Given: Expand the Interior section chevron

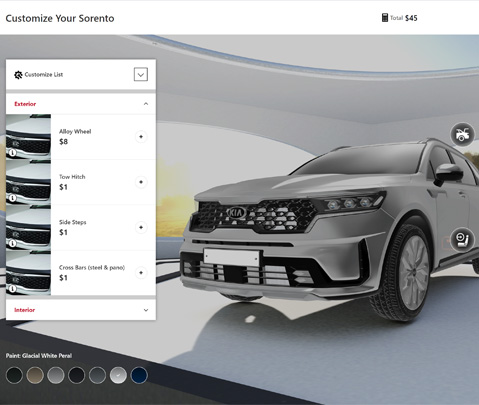Looking at the screenshot, I should tap(146, 310).
